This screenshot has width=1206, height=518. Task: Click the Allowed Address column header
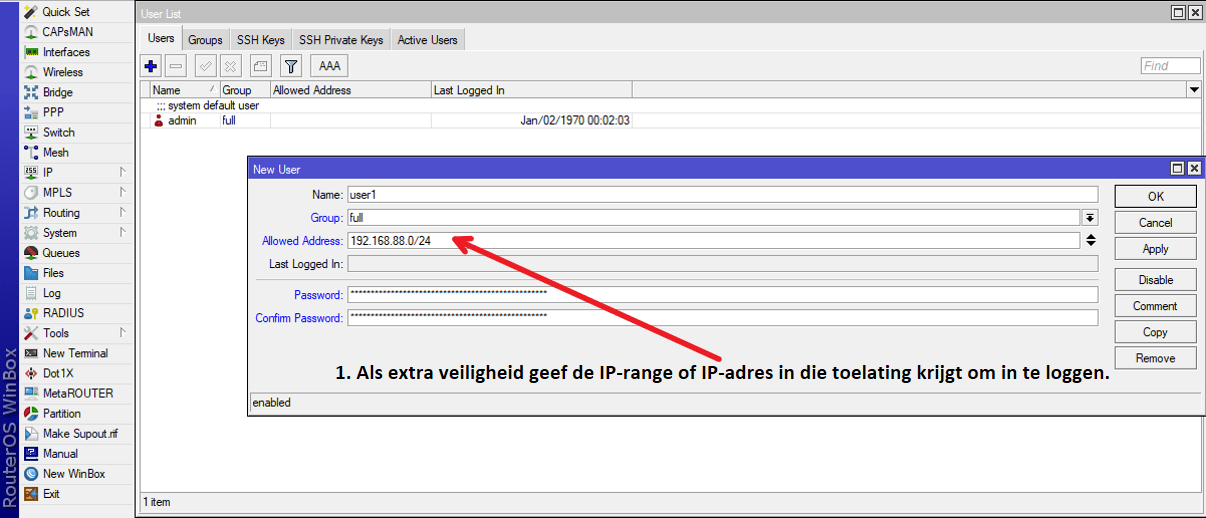(350, 90)
